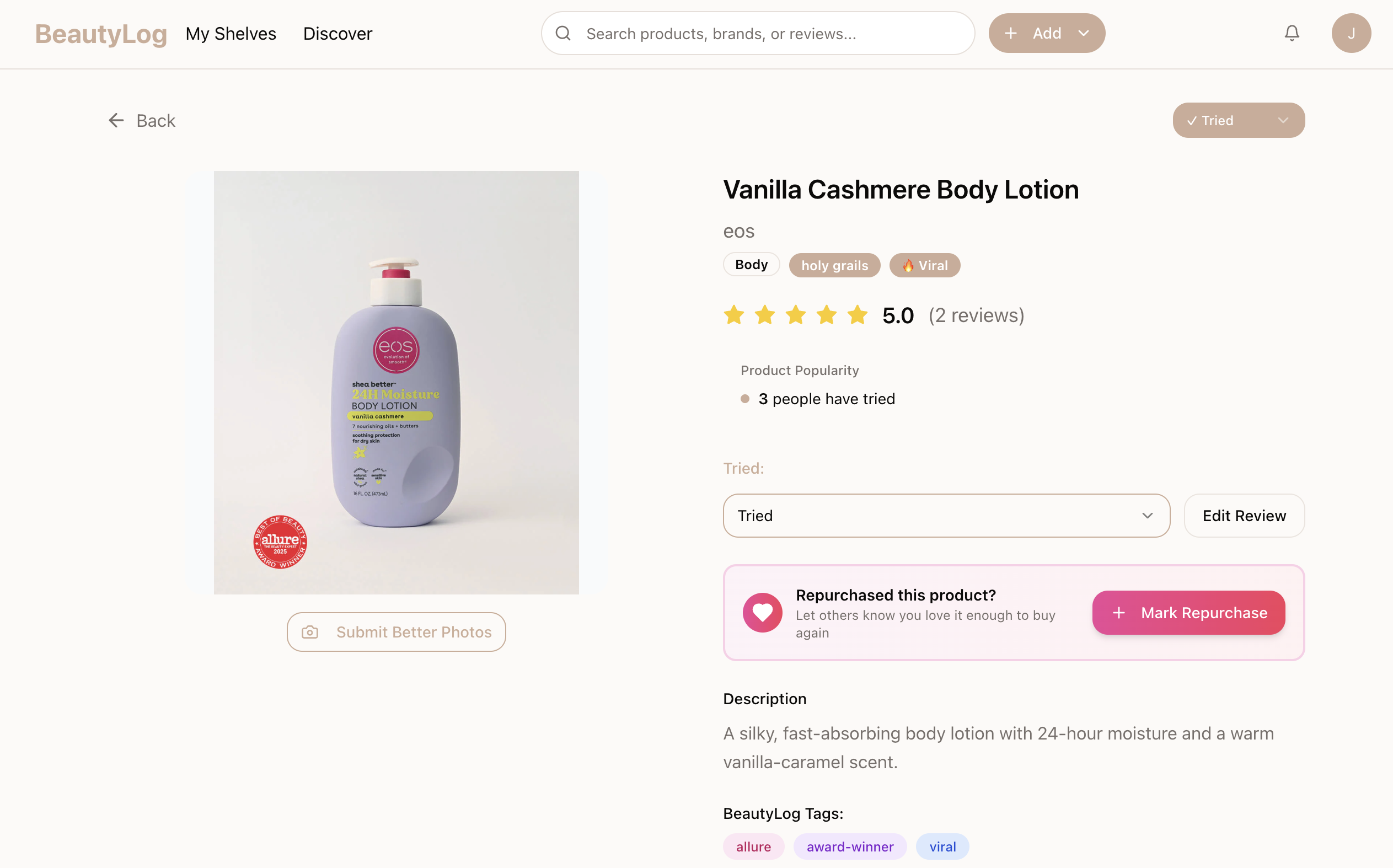This screenshot has height=868, width=1393.
Task: Open notifications via the bell icon
Action: (1292, 33)
